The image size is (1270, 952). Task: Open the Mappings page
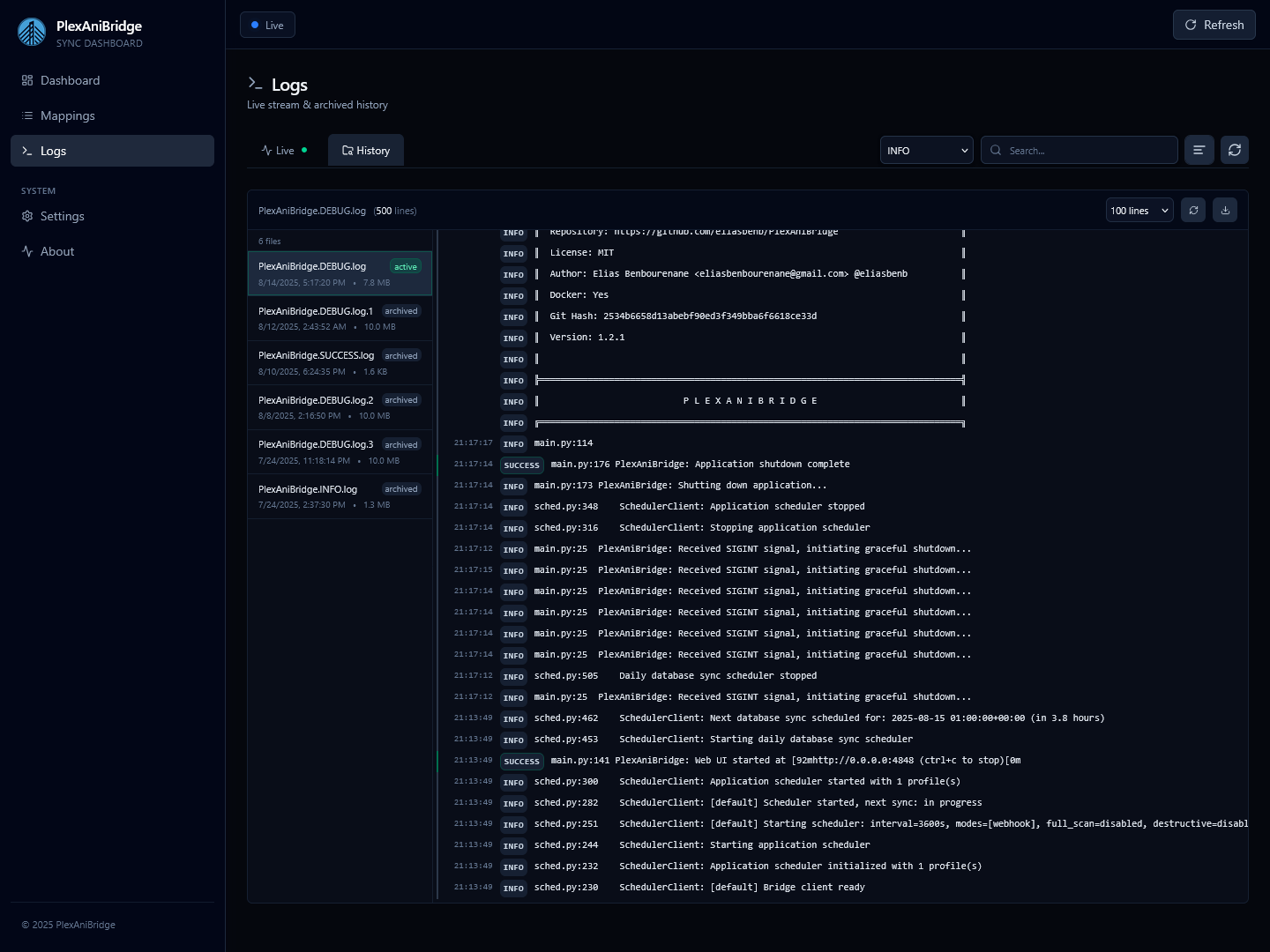click(112, 115)
